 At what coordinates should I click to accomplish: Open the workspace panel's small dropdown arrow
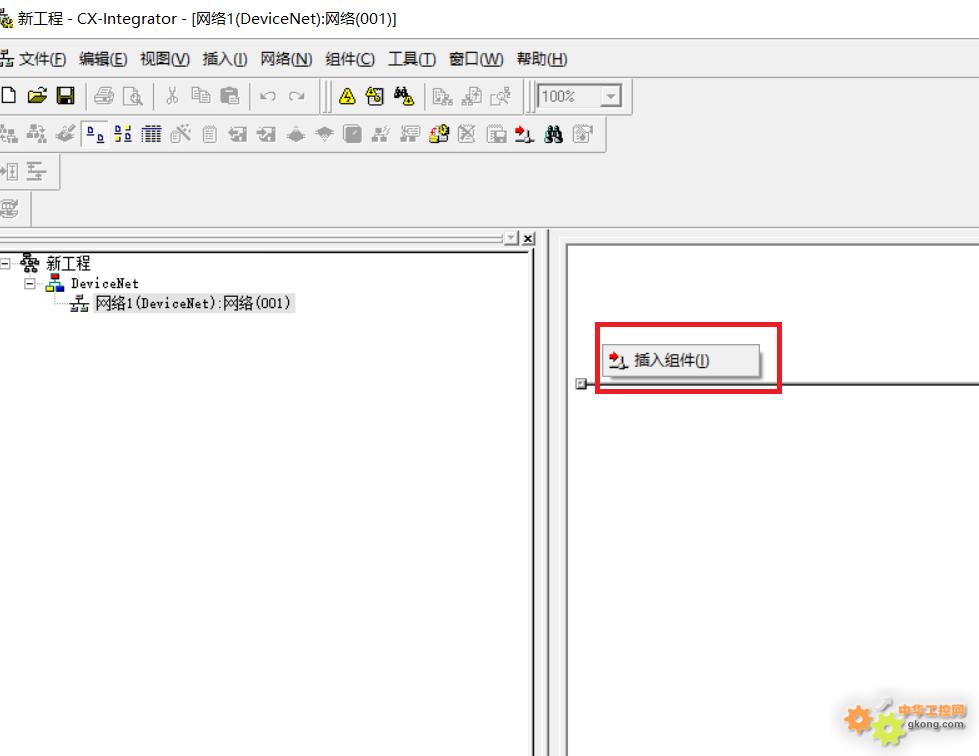coord(511,238)
